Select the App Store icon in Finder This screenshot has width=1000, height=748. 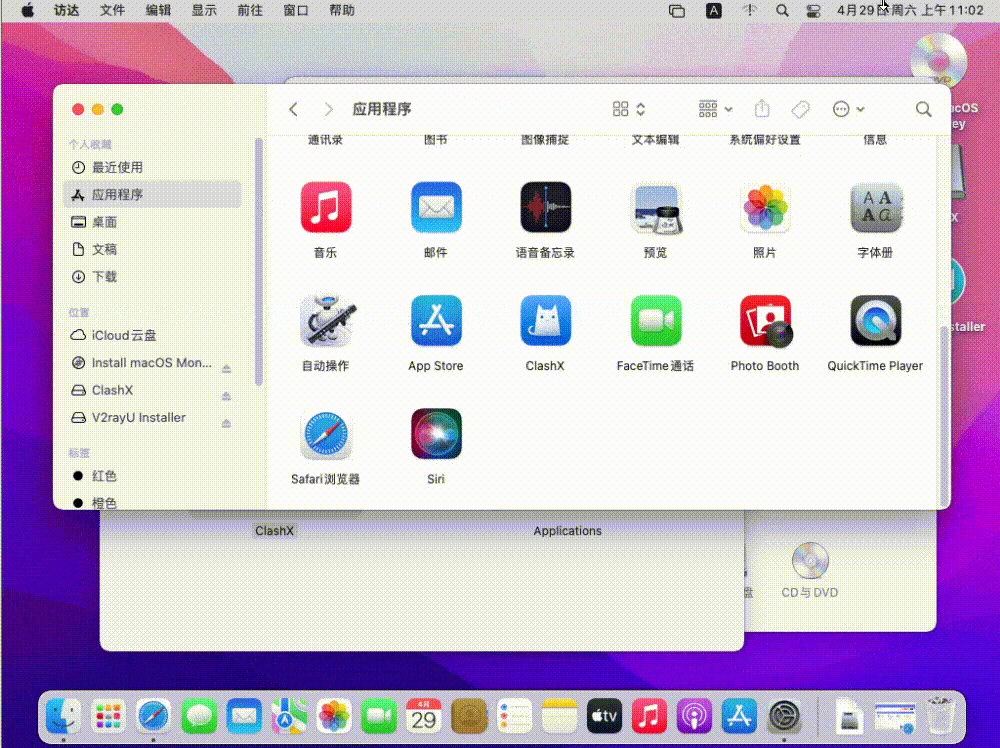(436, 321)
